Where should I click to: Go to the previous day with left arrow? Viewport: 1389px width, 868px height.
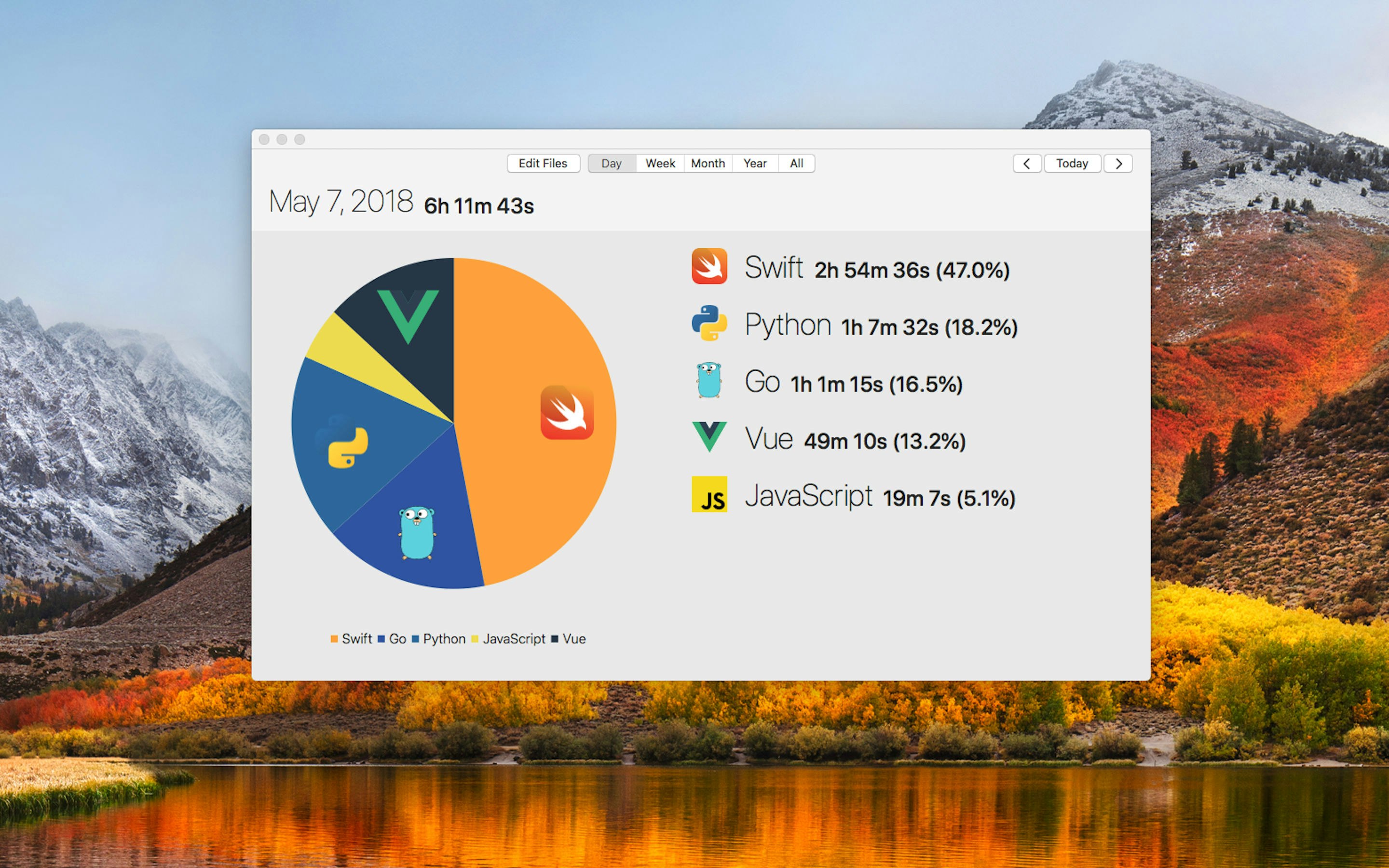tap(1027, 163)
